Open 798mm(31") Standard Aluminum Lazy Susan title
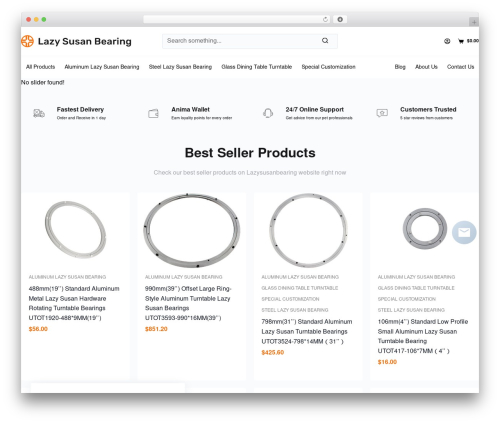Viewport: 500px width, 423px height. 307,331
